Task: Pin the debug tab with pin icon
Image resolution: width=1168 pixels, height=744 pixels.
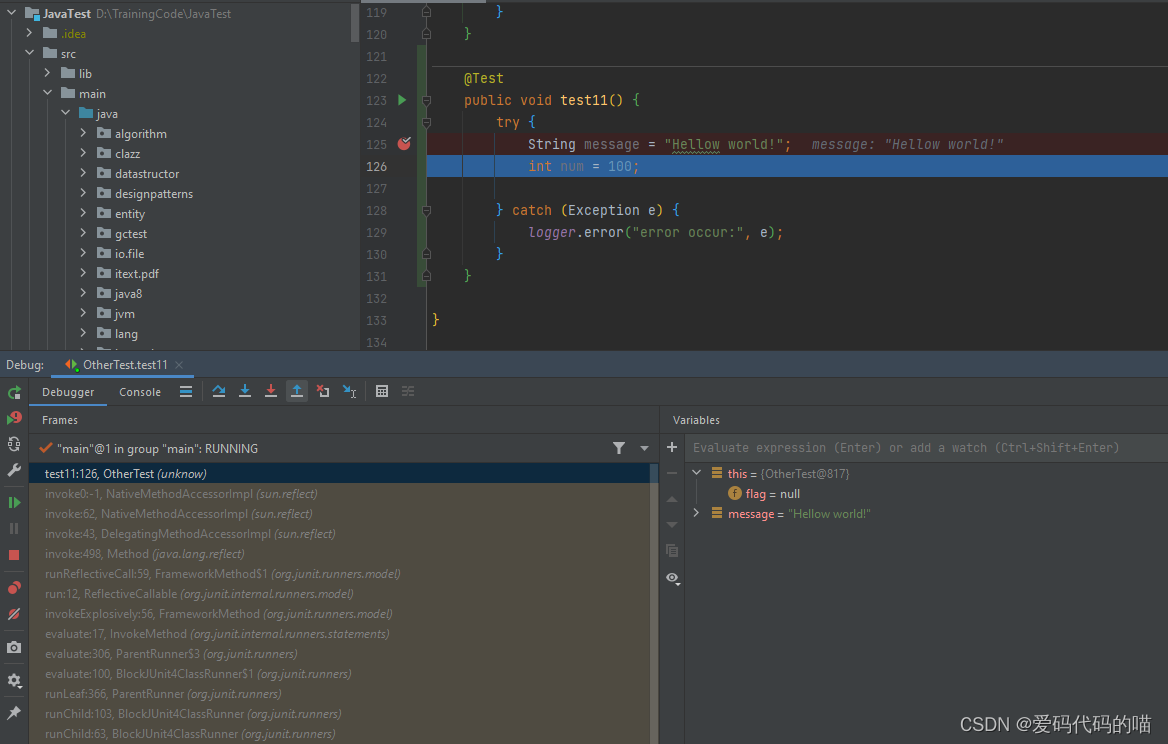Action: tap(14, 713)
